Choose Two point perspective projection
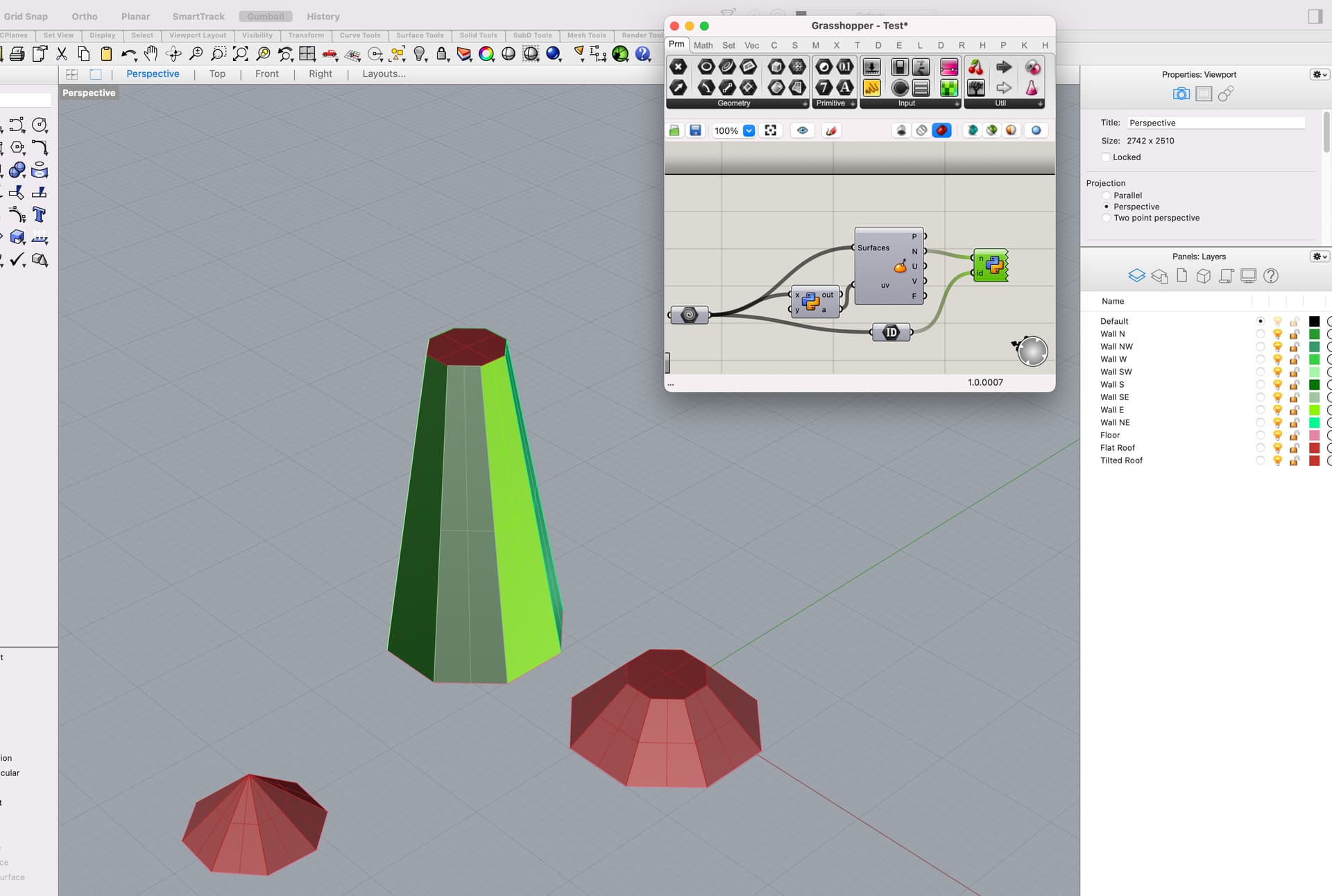 point(1107,218)
